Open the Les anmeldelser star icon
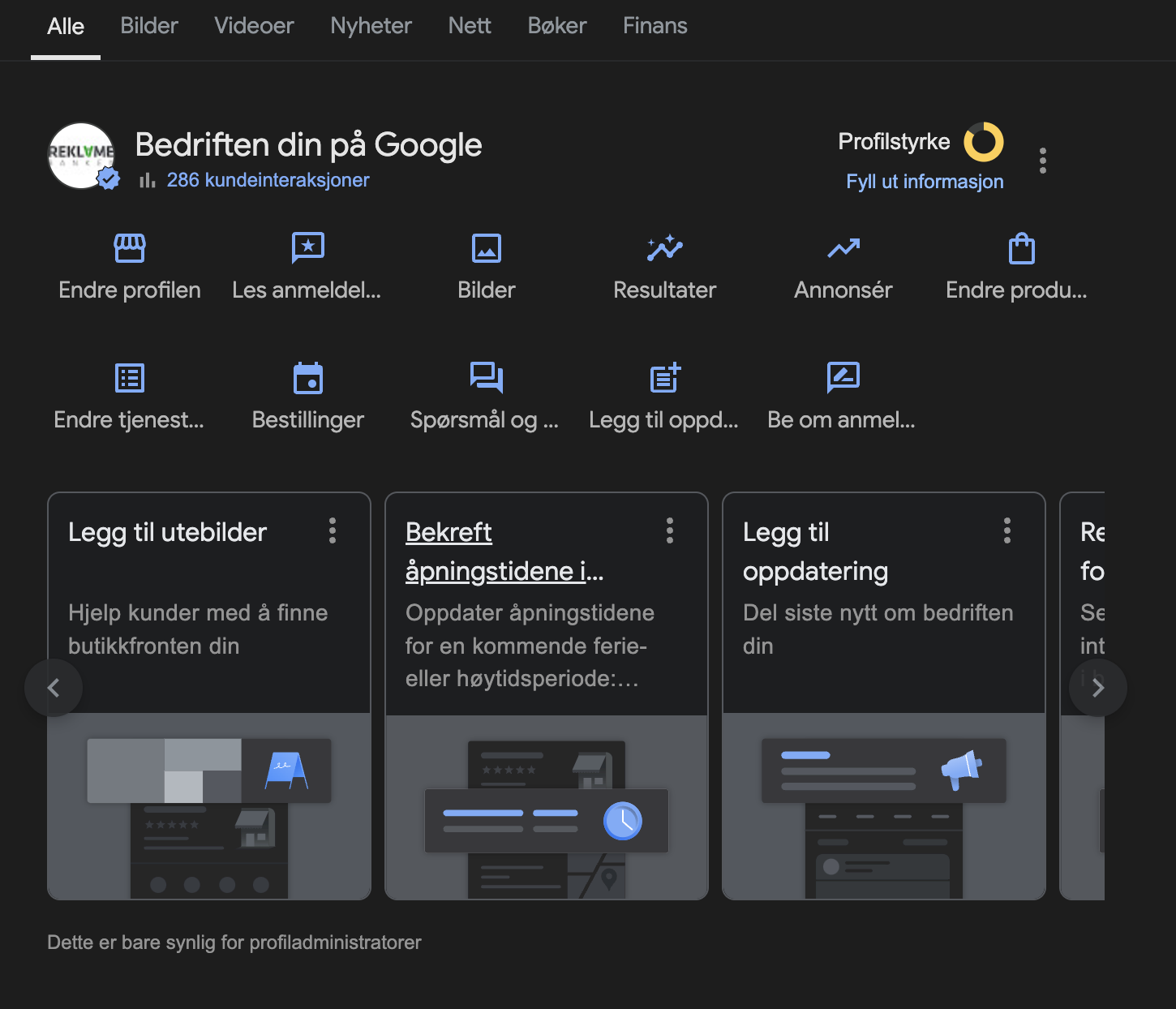 tap(307, 248)
